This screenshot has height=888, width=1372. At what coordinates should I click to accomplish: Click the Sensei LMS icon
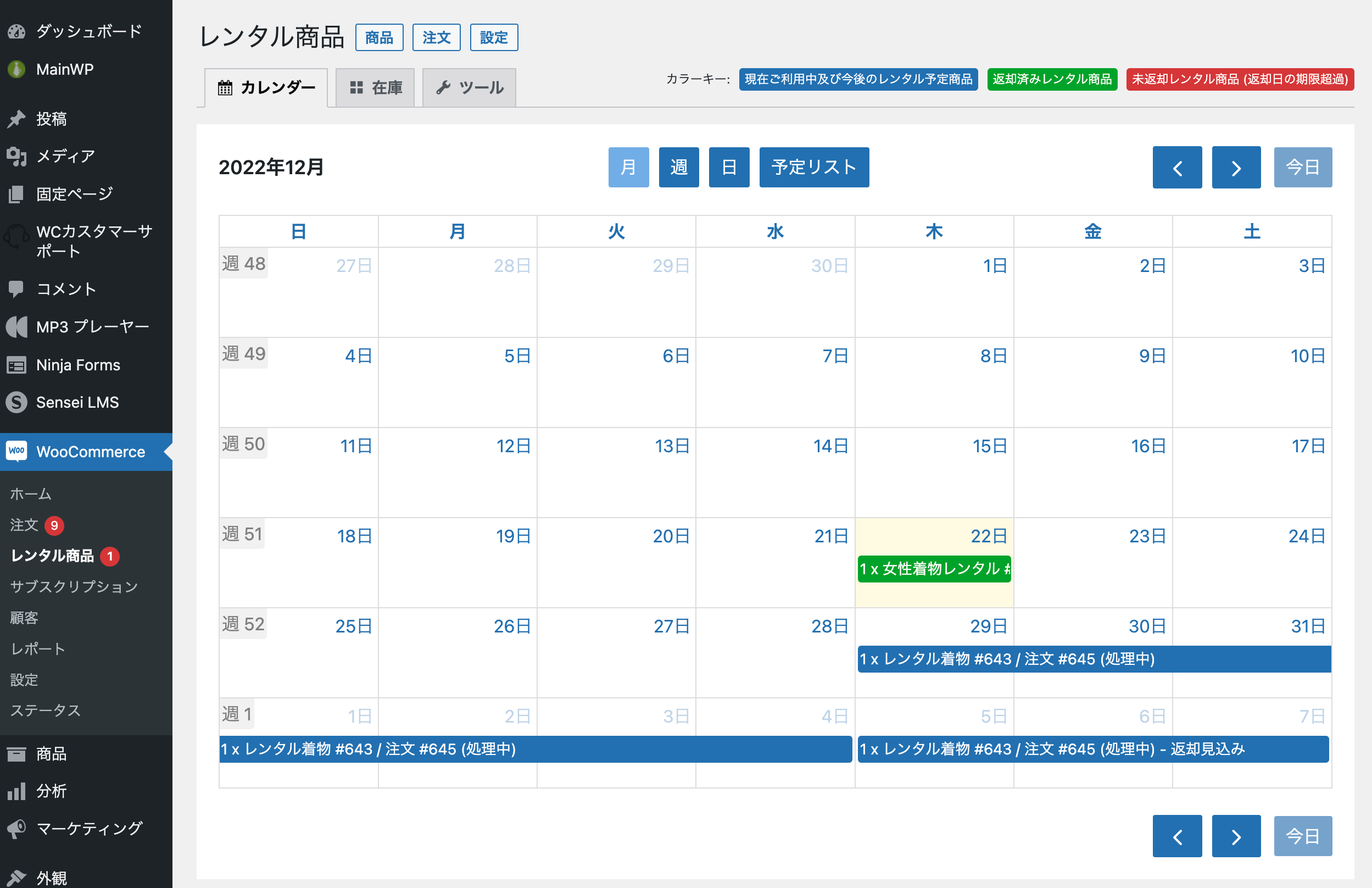(x=16, y=402)
